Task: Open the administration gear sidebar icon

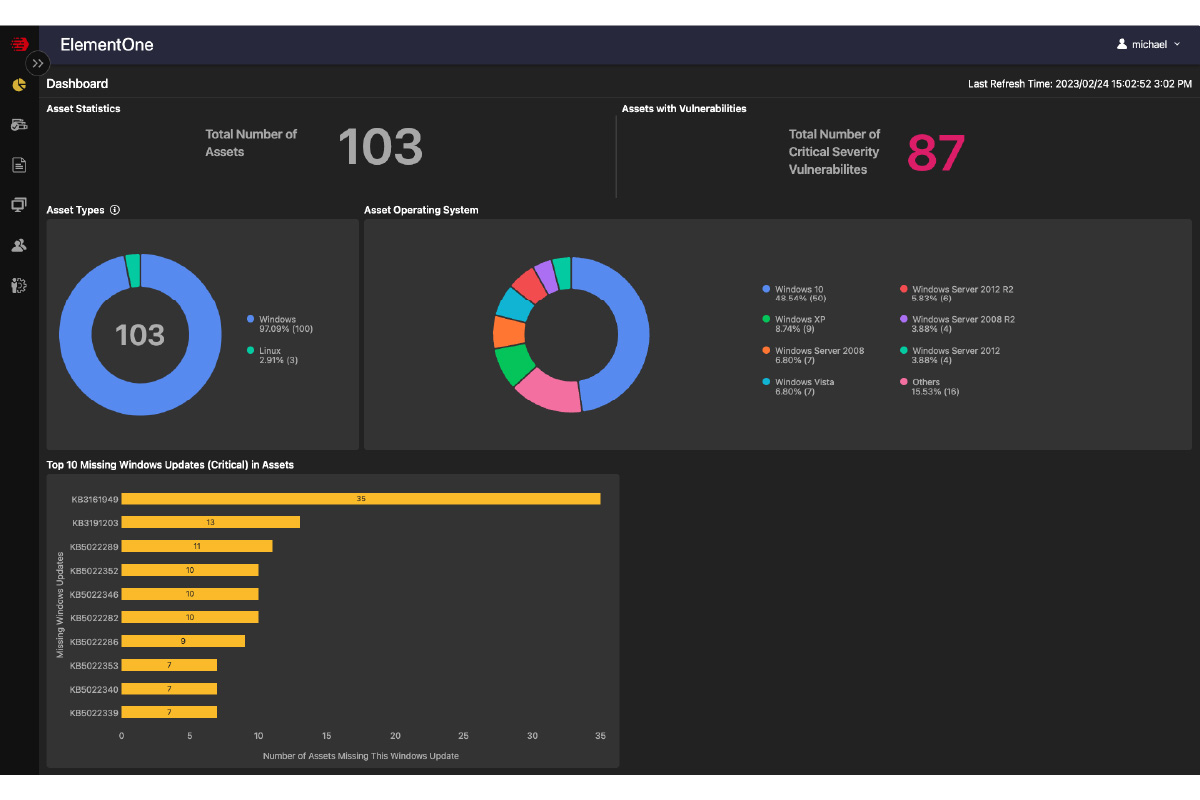Action: pos(19,285)
